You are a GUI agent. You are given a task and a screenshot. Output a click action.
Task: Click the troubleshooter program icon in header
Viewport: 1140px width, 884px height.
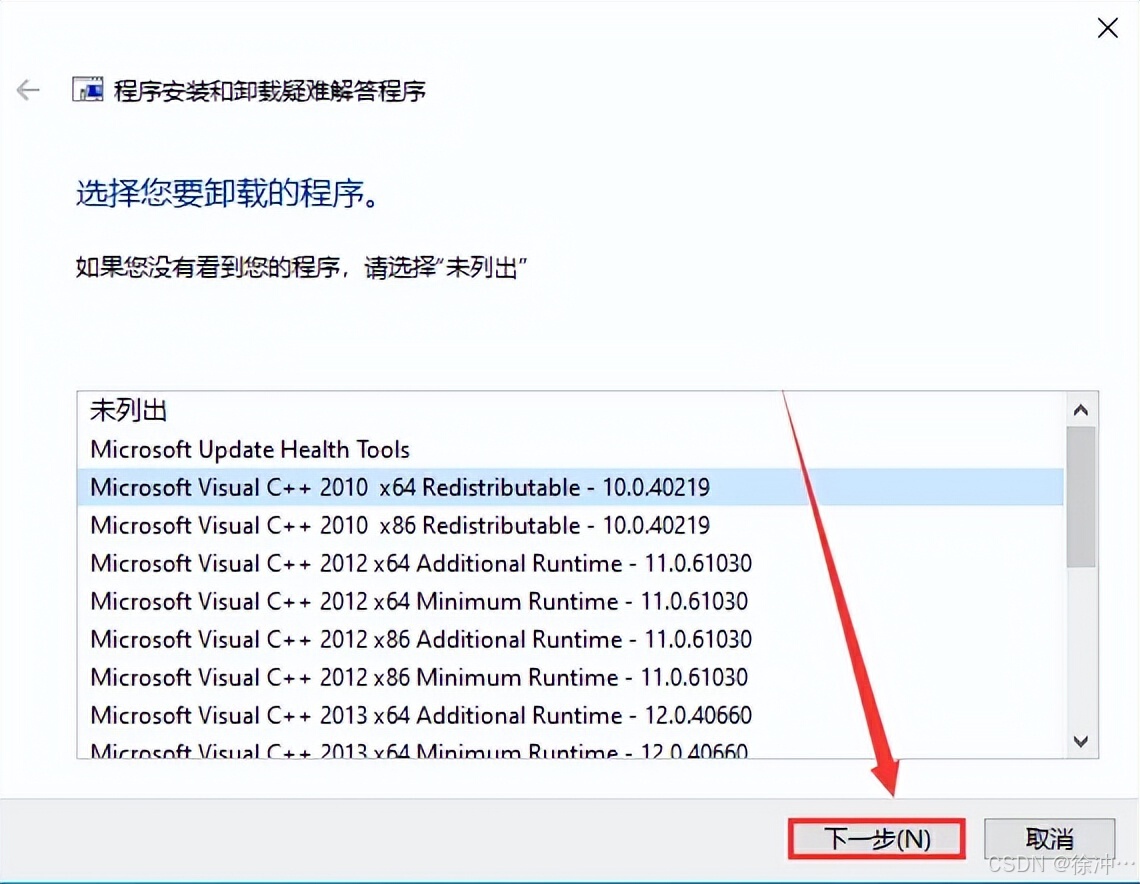coord(87,89)
